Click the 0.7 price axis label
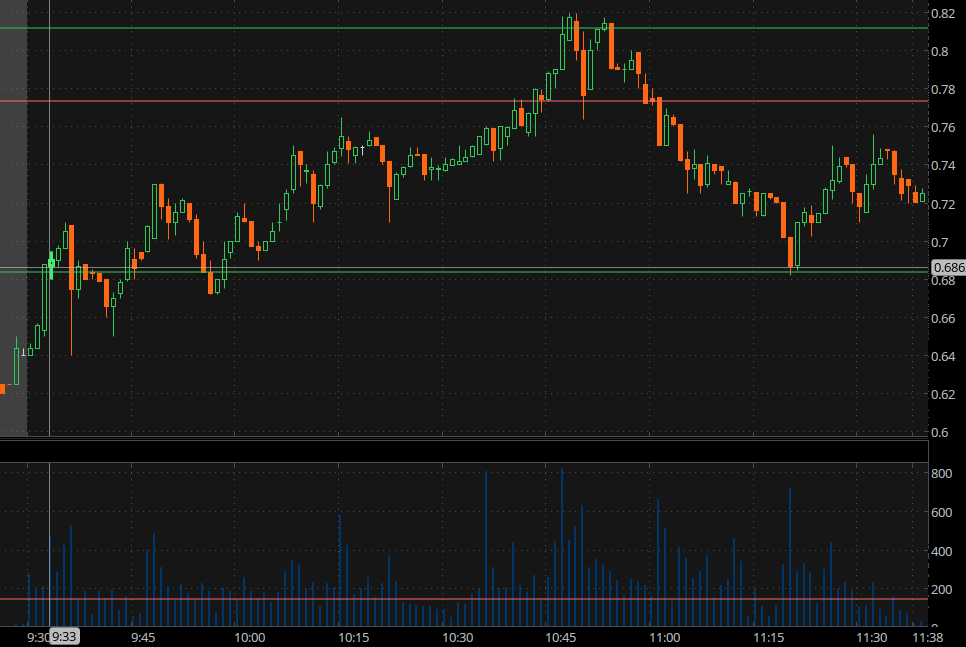 940,243
